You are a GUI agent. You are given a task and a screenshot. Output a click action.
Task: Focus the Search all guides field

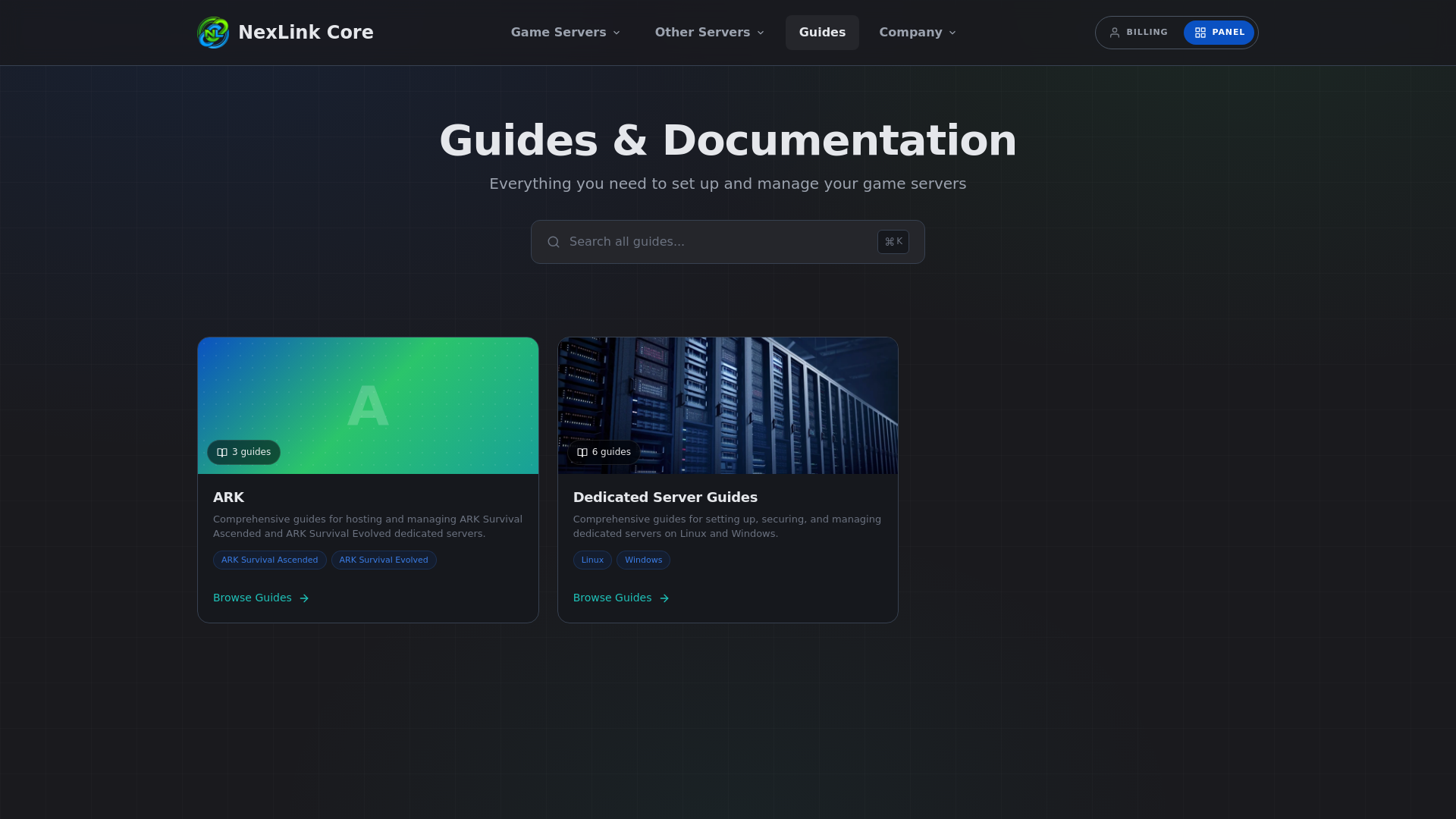(728, 242)
